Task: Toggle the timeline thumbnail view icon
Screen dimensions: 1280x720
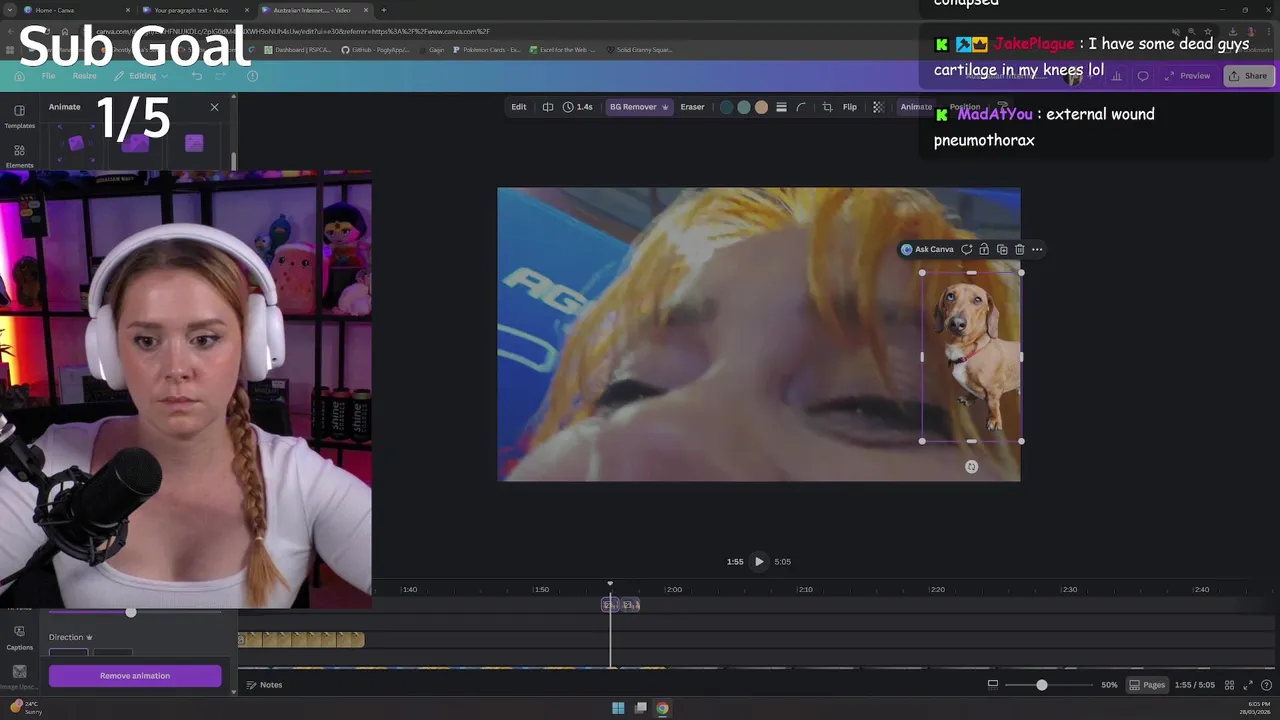Action: click(x=992, y=685)
